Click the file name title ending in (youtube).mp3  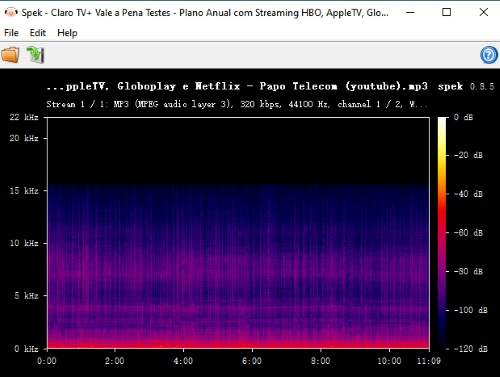pos(237,86)
